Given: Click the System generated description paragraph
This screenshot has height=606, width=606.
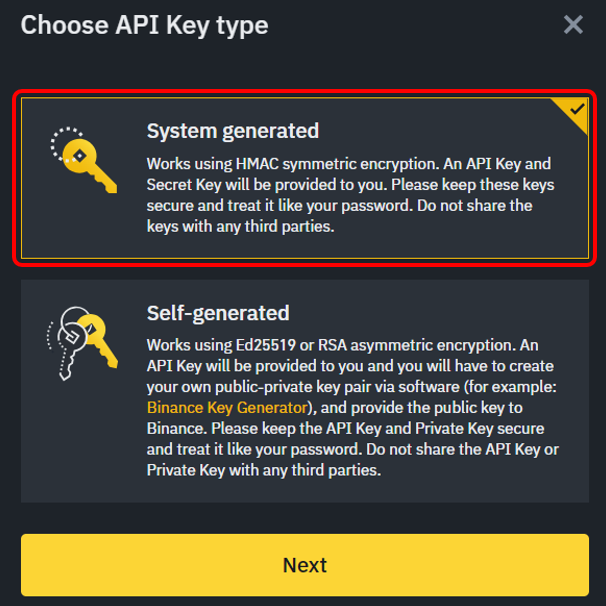Looking at the screenshot, I should point(351,195).
